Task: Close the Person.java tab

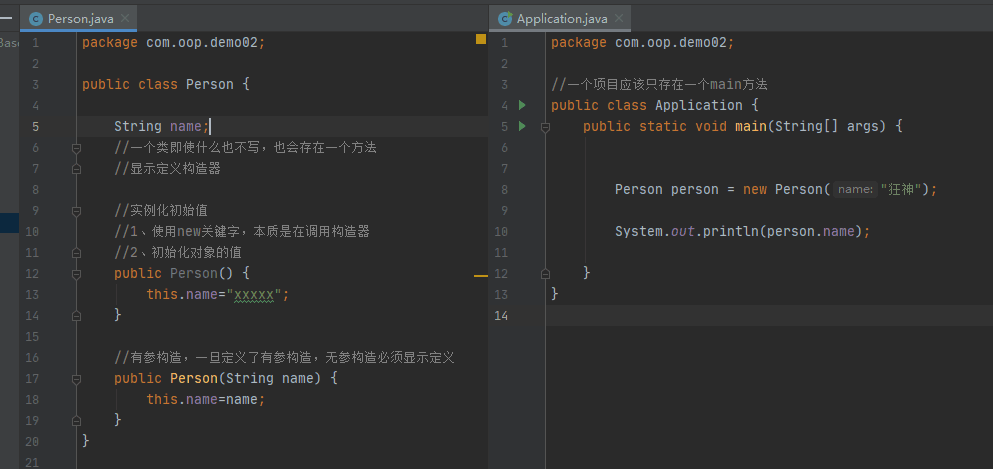Action: 124,19
